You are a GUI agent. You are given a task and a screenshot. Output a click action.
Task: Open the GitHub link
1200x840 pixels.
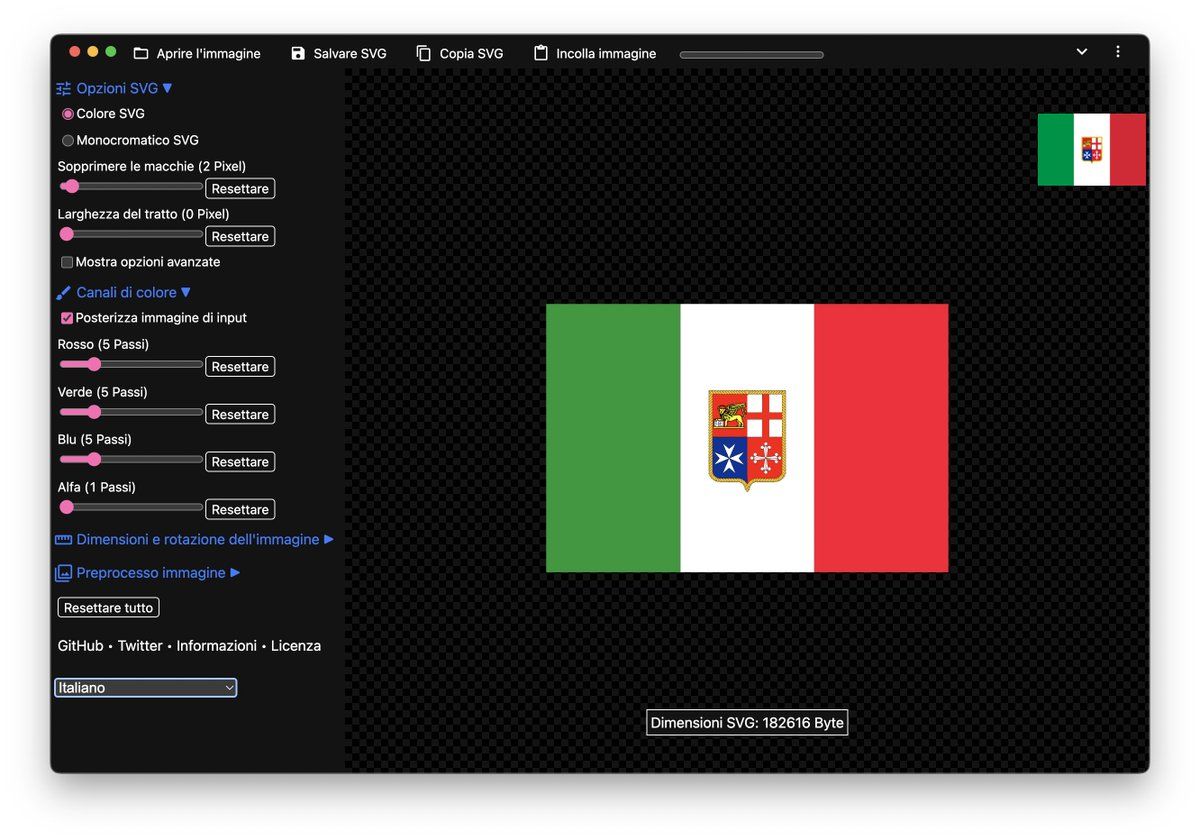pos(80,646)
